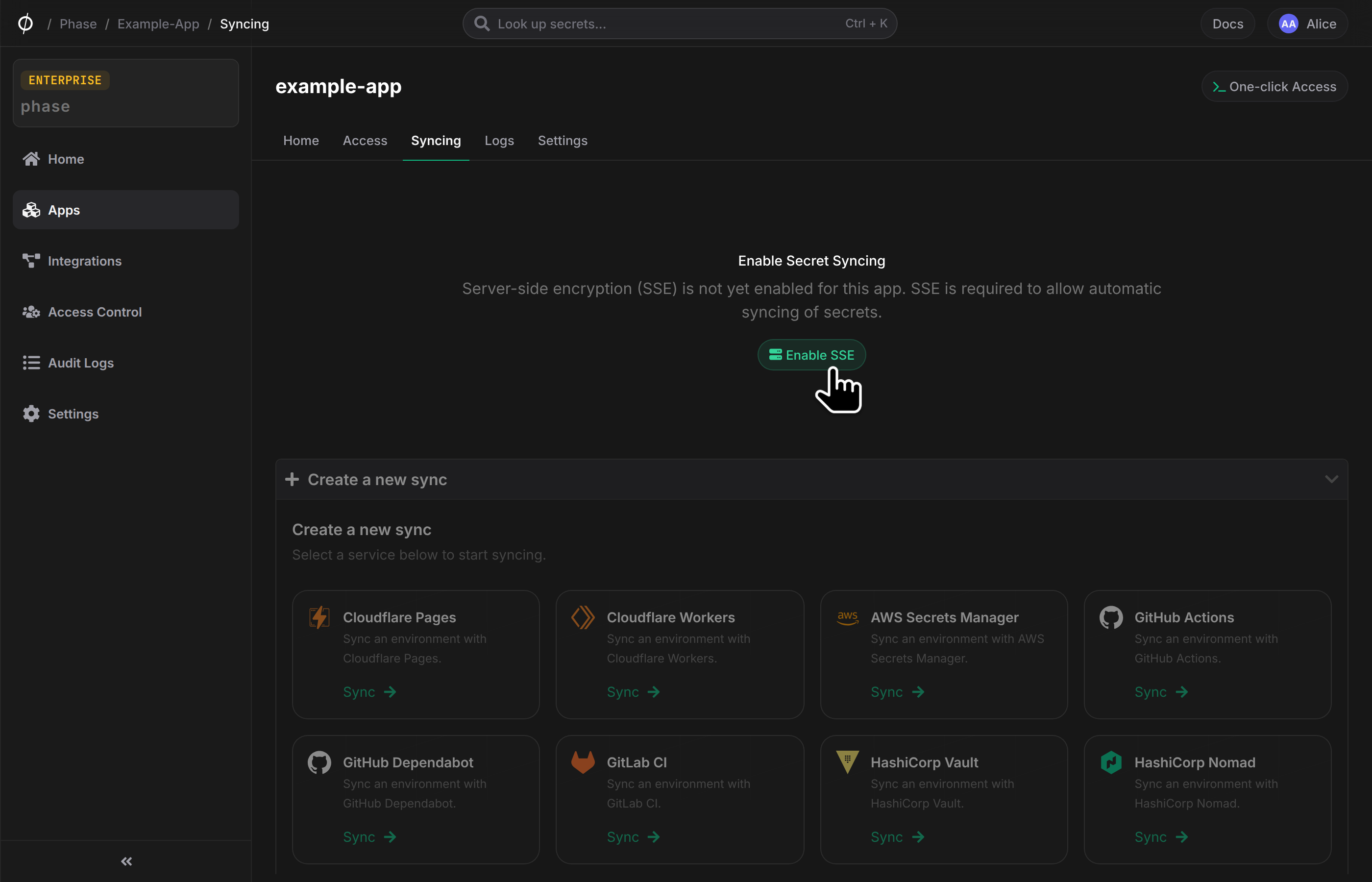
Task: Click the AA avatar icon beside Alice
Action: coord(1288,24)
